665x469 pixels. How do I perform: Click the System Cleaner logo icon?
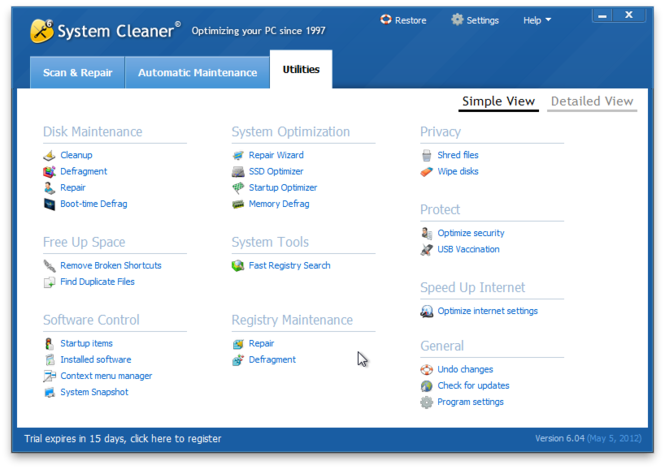coord(42,31)
